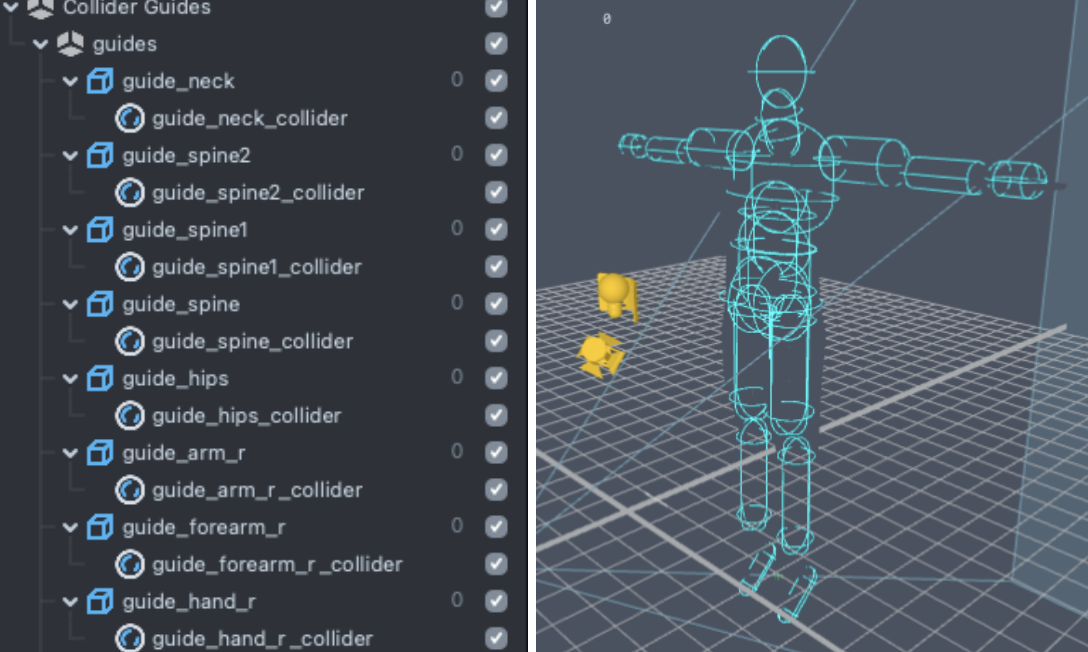Image resolution: width=1088 pixels, height=652 pixels.
Task: Click the guide_forearm_r_collider component icon
Action: pos(130,564)
